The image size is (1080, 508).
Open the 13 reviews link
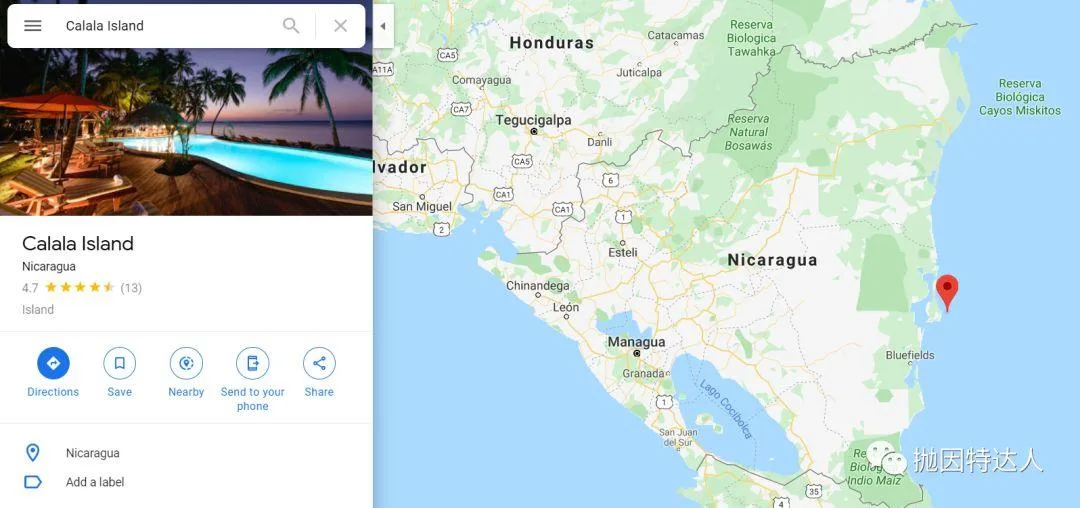click(131, 288)
